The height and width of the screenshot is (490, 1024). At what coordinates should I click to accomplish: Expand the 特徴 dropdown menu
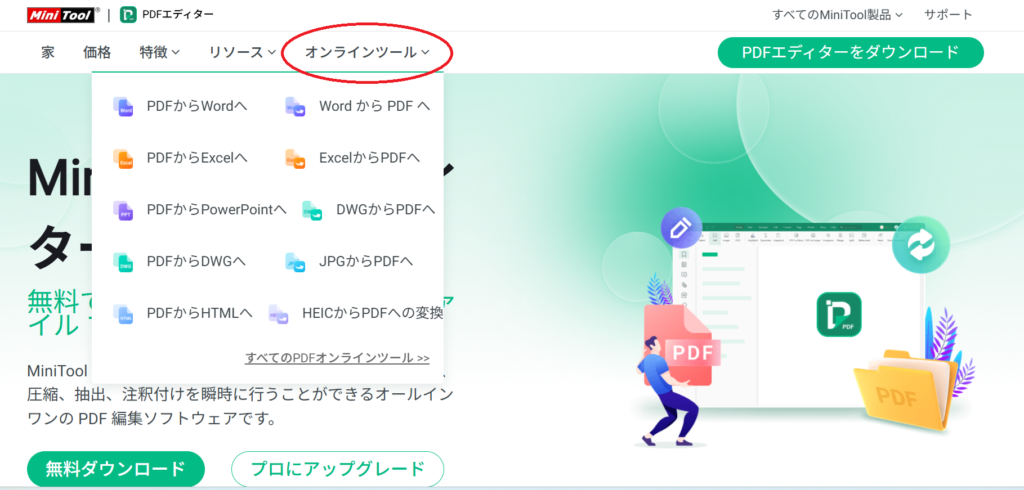click(x=159, y=52)
